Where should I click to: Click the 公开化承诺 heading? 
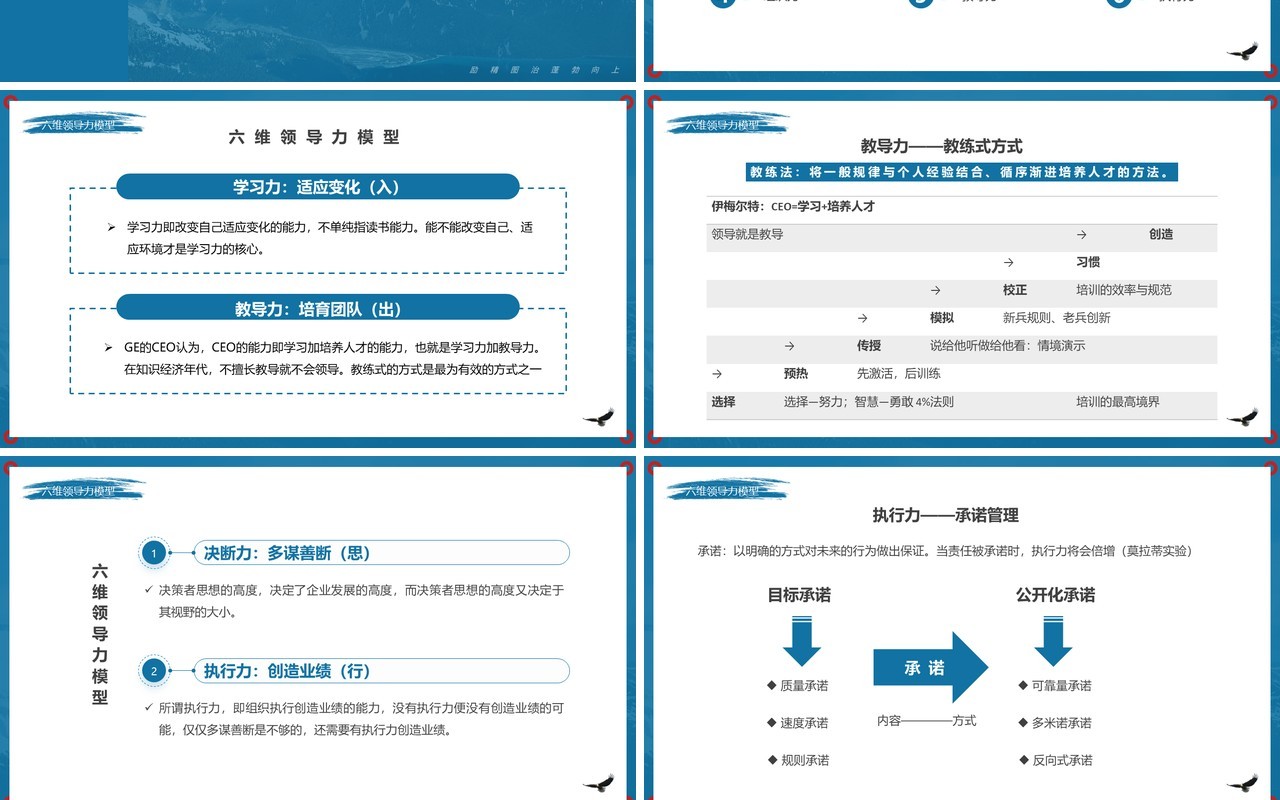coord(1055,595)
